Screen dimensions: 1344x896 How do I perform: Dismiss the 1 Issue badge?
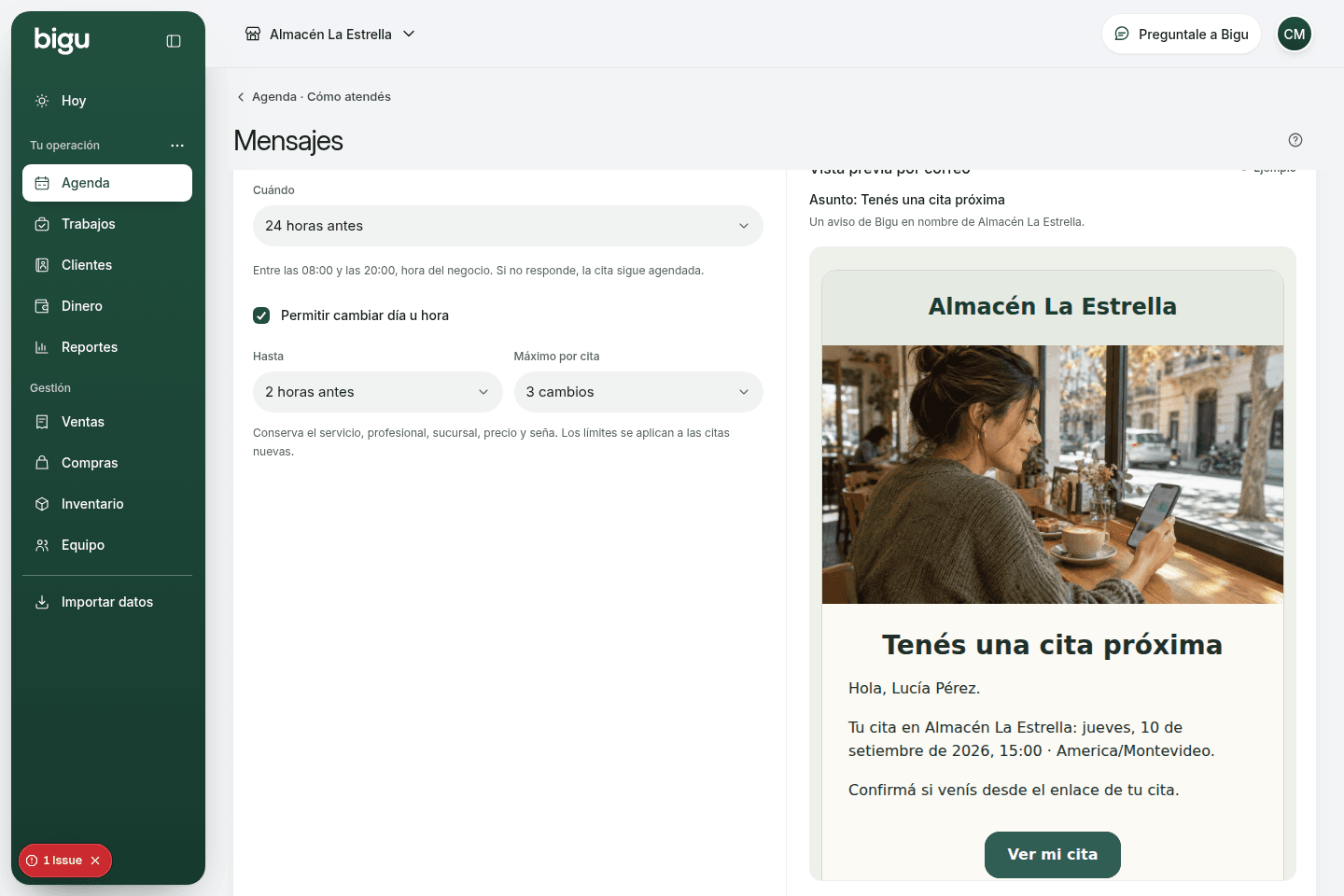tap(95, 861)
